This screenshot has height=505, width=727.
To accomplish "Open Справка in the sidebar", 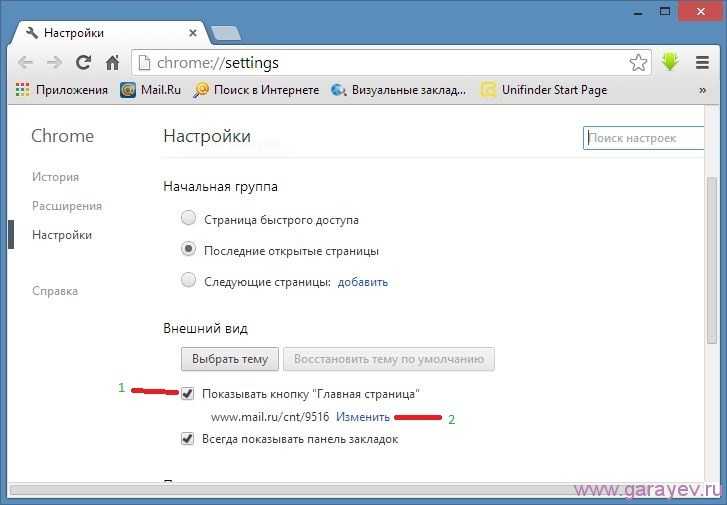I will click(55, 291).
